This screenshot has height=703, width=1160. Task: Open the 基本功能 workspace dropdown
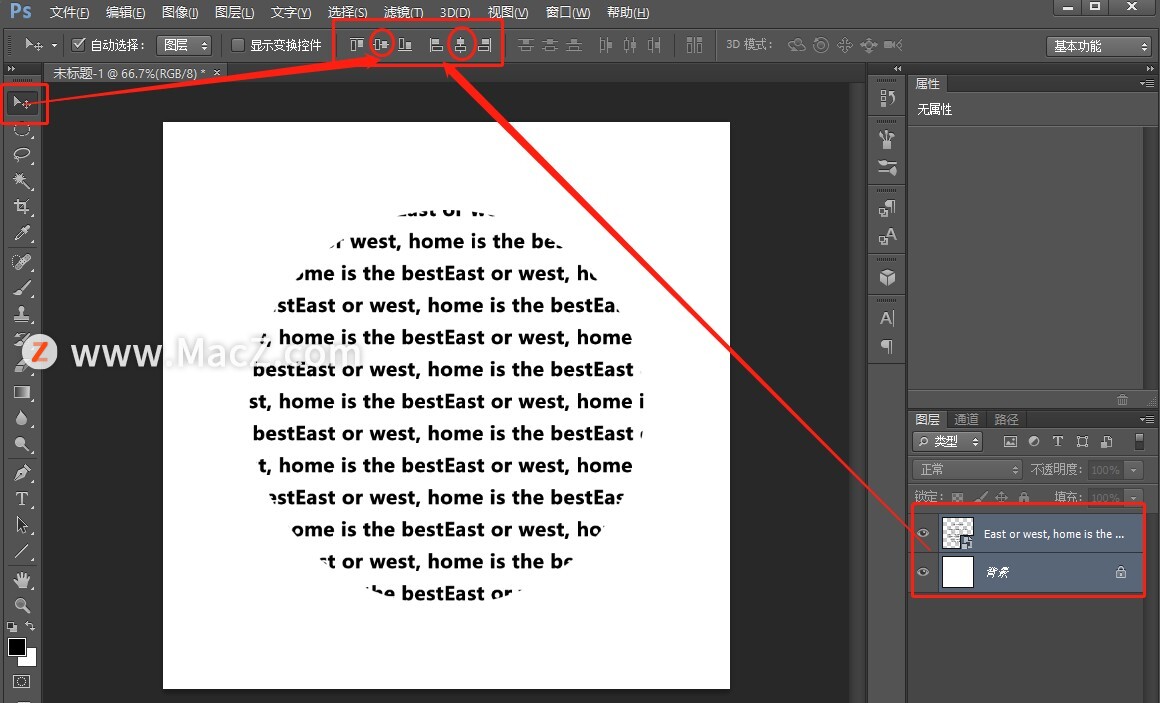(x=1100, y=46)
